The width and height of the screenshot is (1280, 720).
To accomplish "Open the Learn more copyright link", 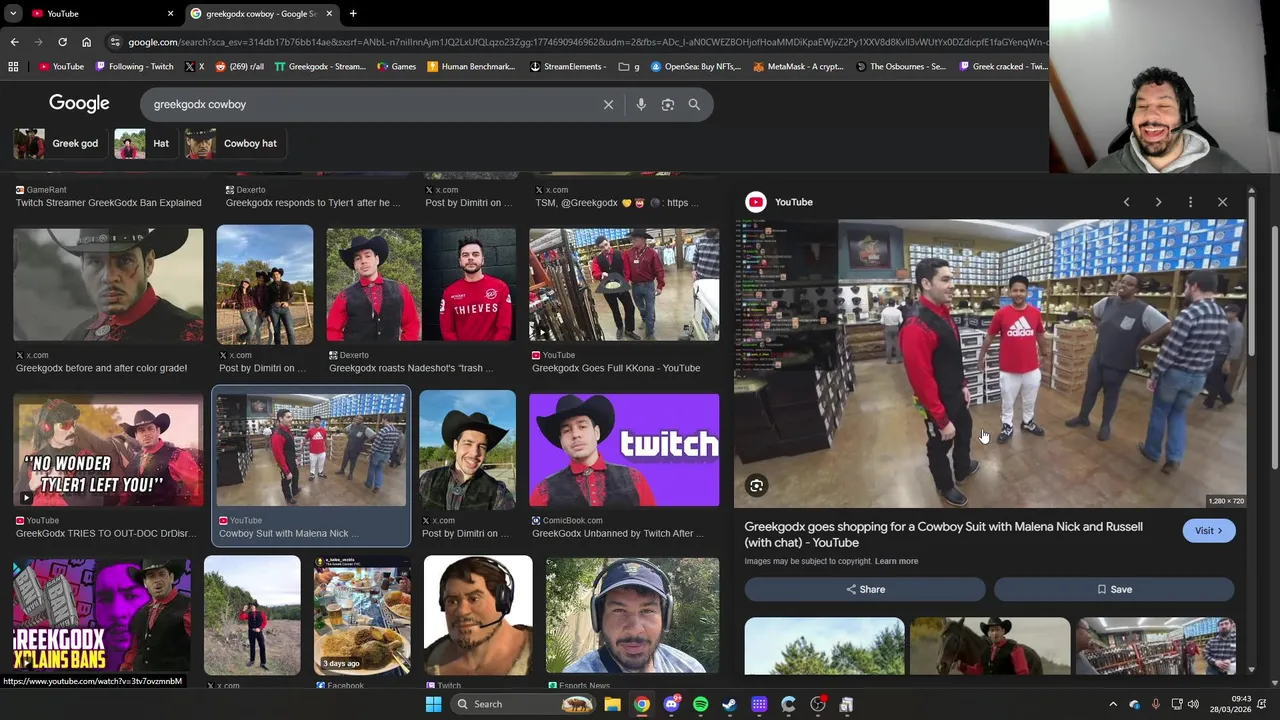I will pos(896,561).
